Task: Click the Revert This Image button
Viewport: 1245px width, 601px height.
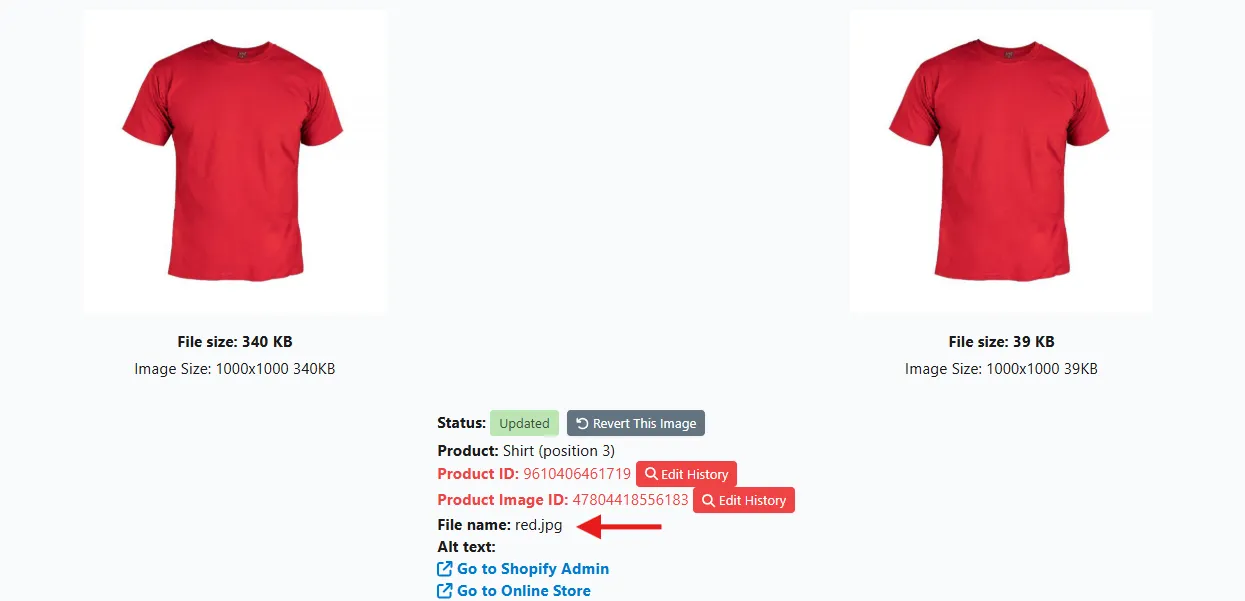Action: click(x=636, y=423)
